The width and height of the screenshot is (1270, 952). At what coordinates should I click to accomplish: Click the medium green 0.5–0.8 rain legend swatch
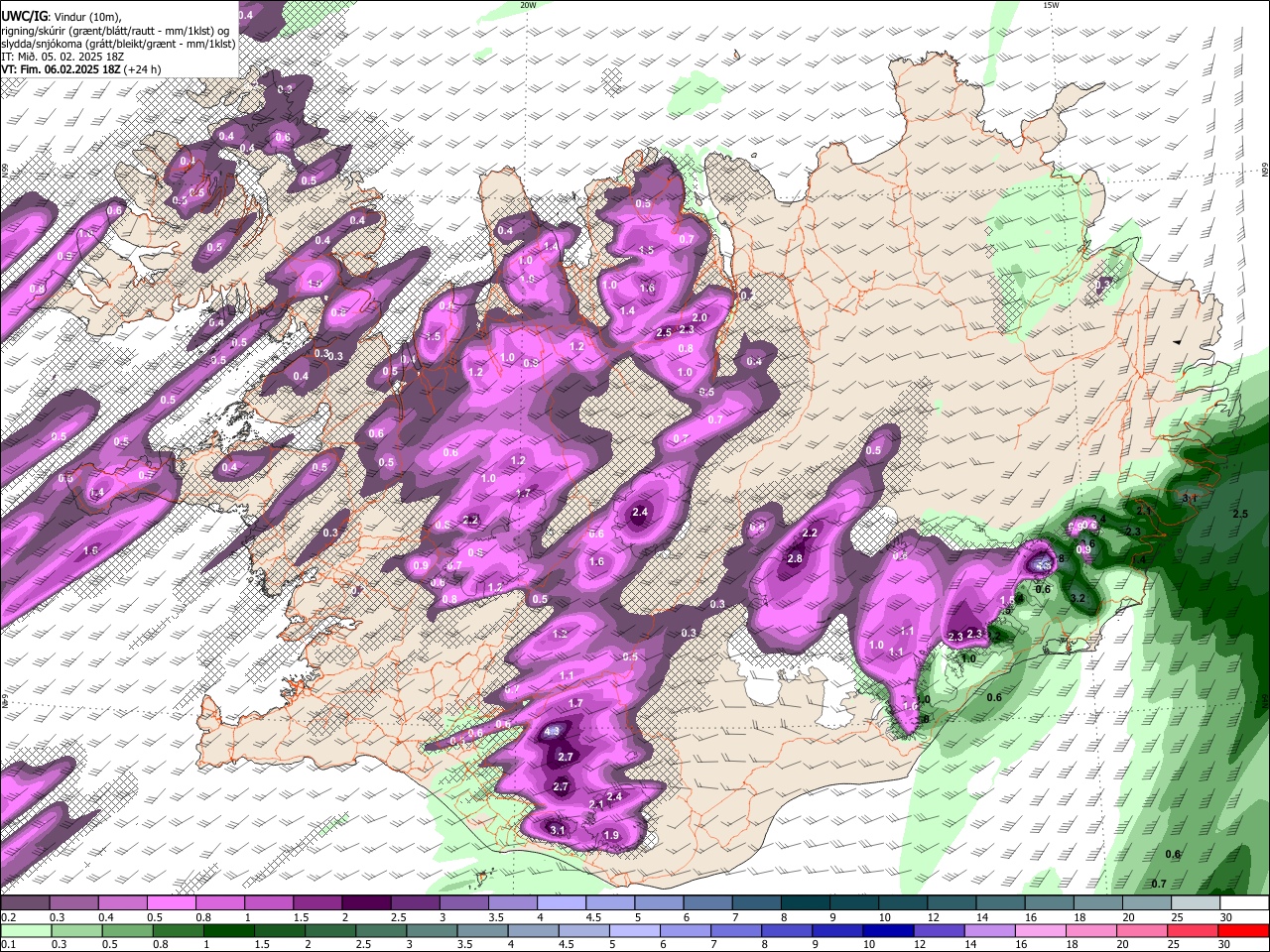(126, 930)
